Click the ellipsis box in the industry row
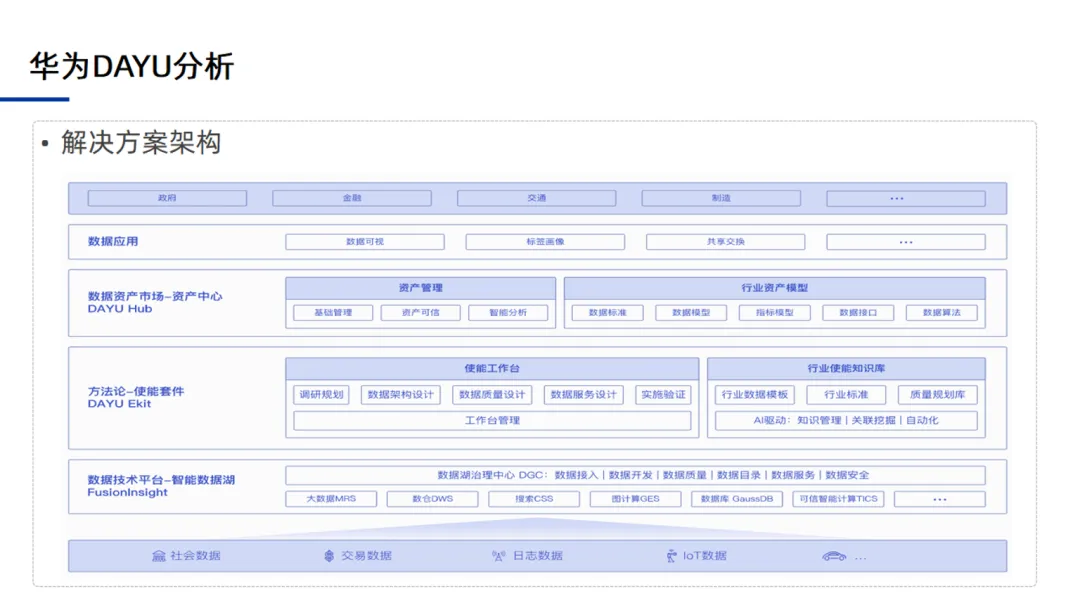The height and width of the screenshot is (608, 1080). [906, 198]
